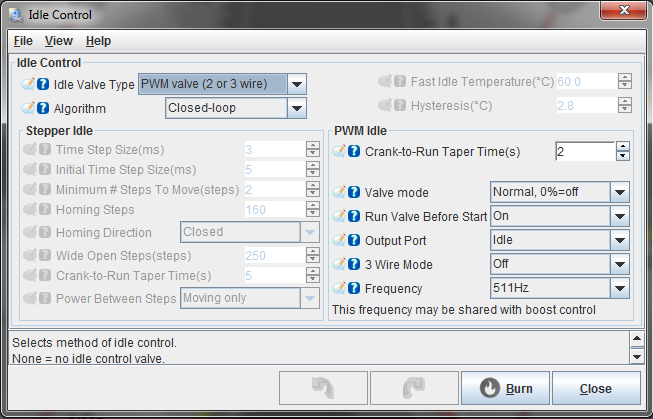Click the redo arrow button
Viewport: 653px width, 419px height.
(x=414, y=388)
